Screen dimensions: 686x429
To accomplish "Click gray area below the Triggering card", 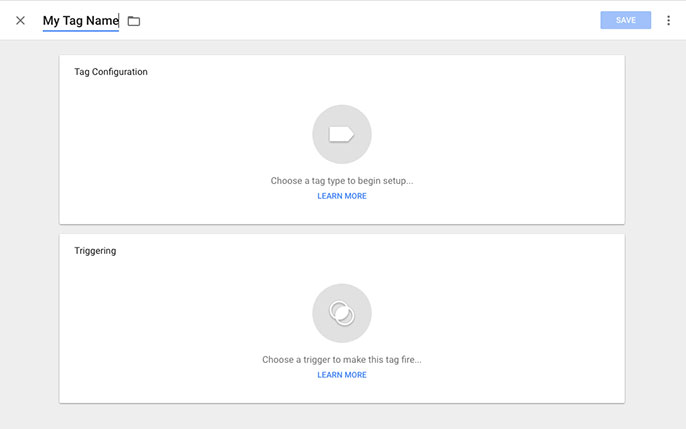I will click(x=342, y=417).
